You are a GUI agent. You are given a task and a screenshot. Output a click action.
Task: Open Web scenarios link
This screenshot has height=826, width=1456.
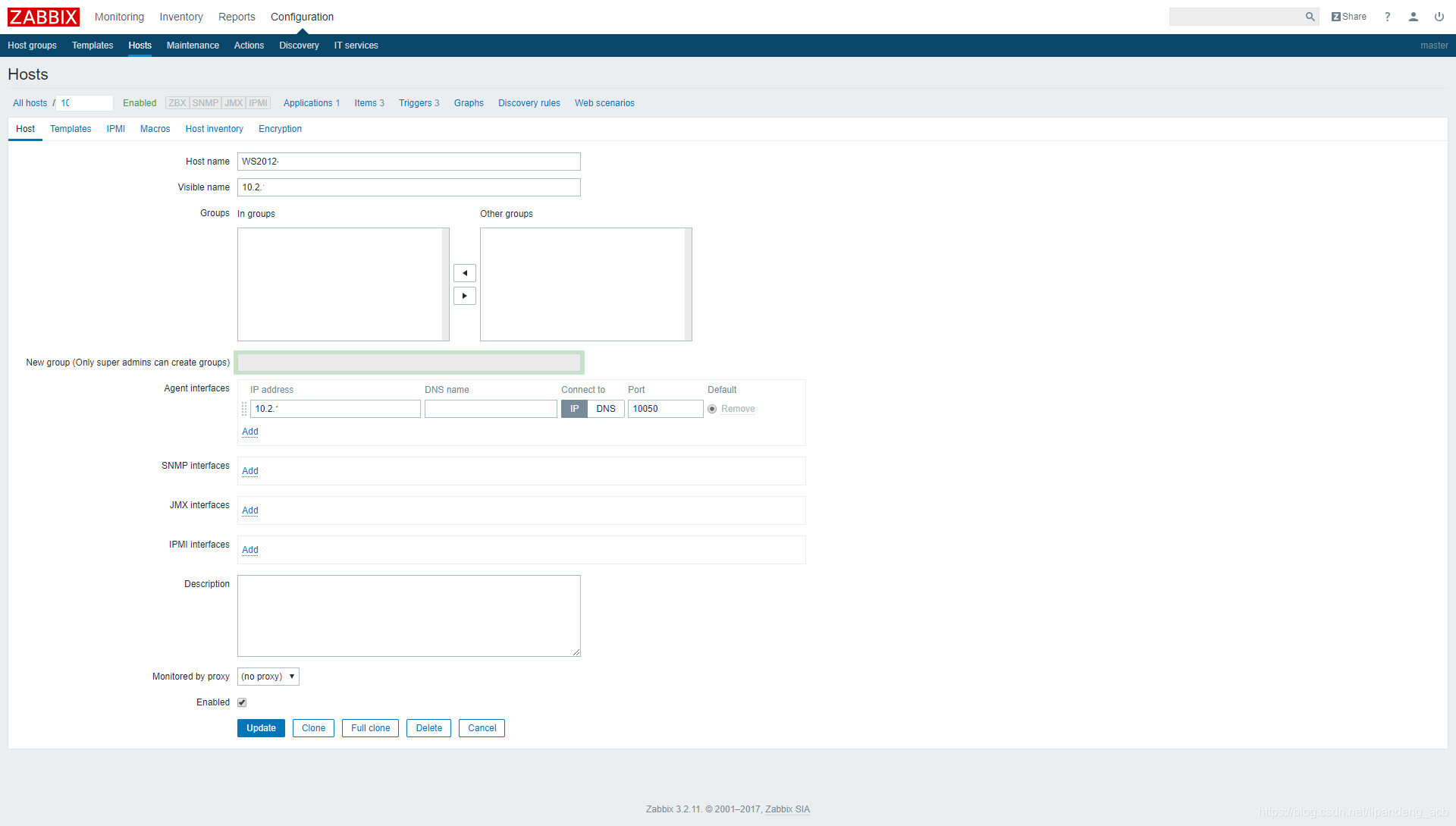point(604,103)
